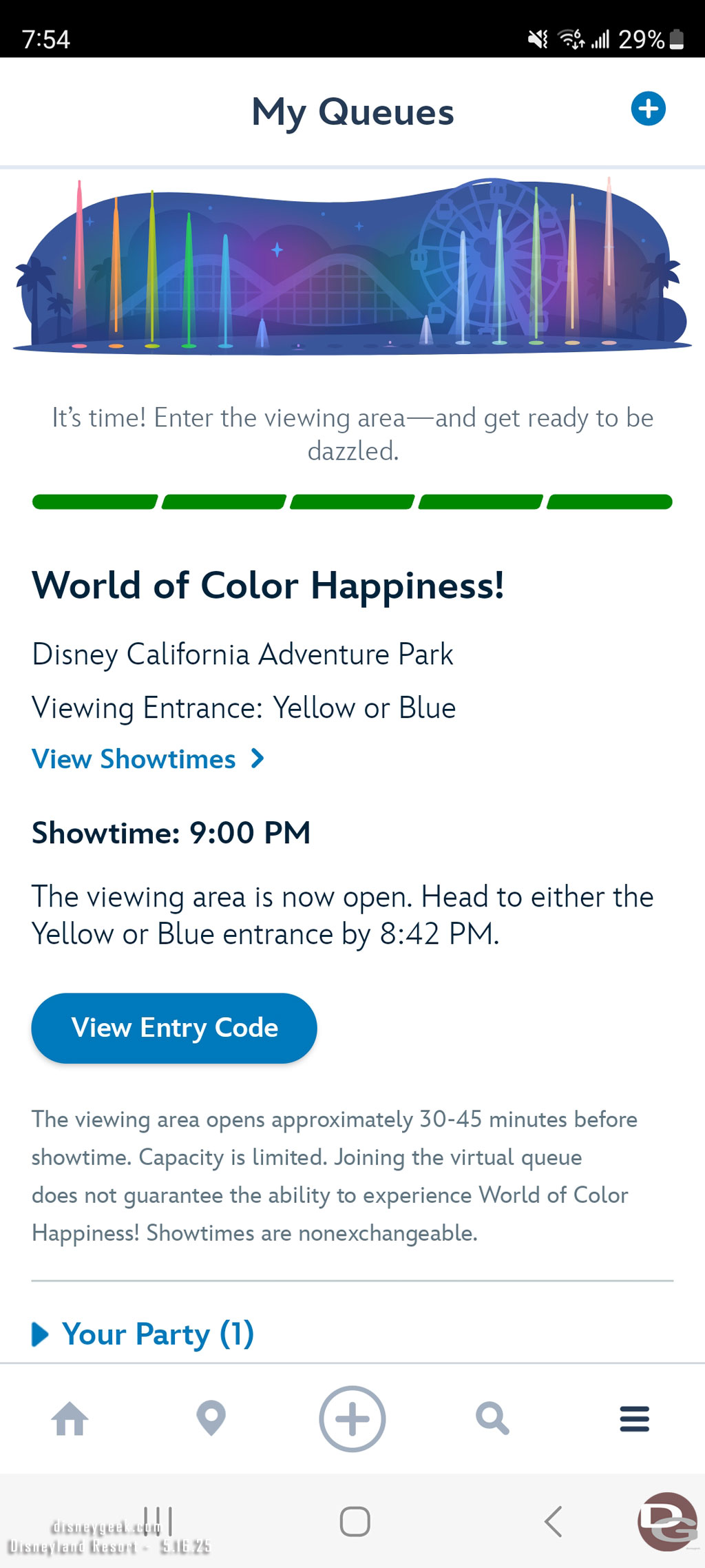This screenshot has width=705, height=1568.
Task: Tap the World of Color banner illustration
Action: [x=352, y=267]
